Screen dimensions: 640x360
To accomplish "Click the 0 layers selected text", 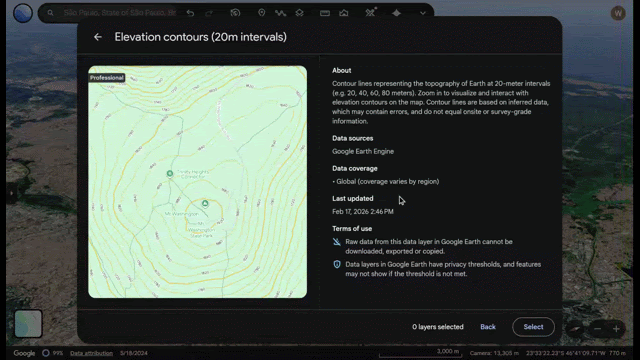I will (x=438, y=327).
